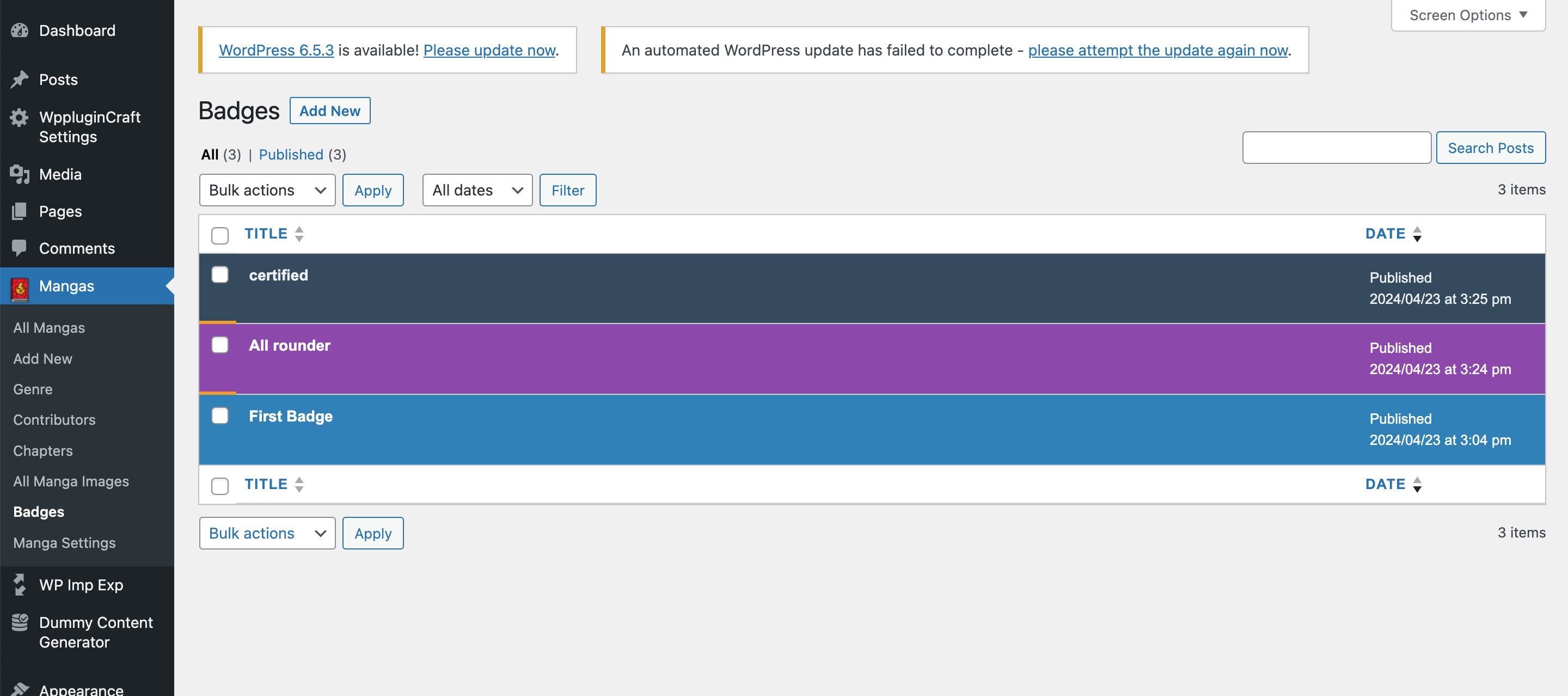Click the Search Posts button
This screenshot has height=696, width=1568.
click(x=1491, y=148)
